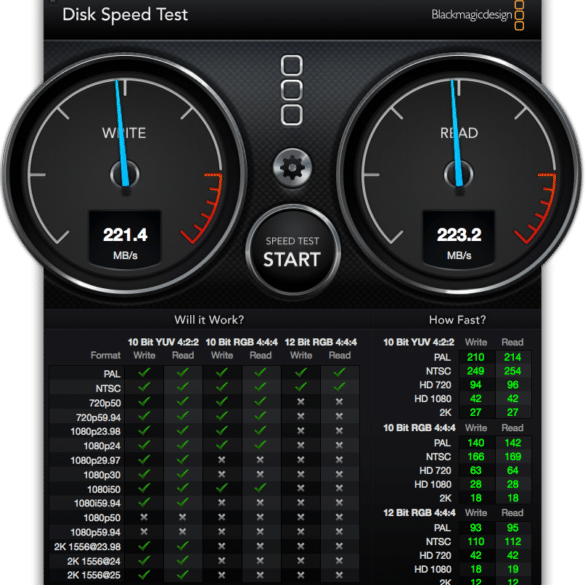The image size is (585, 585).
Task: Select the 221.4 MB/s write value
Action: tap(125, 235)
